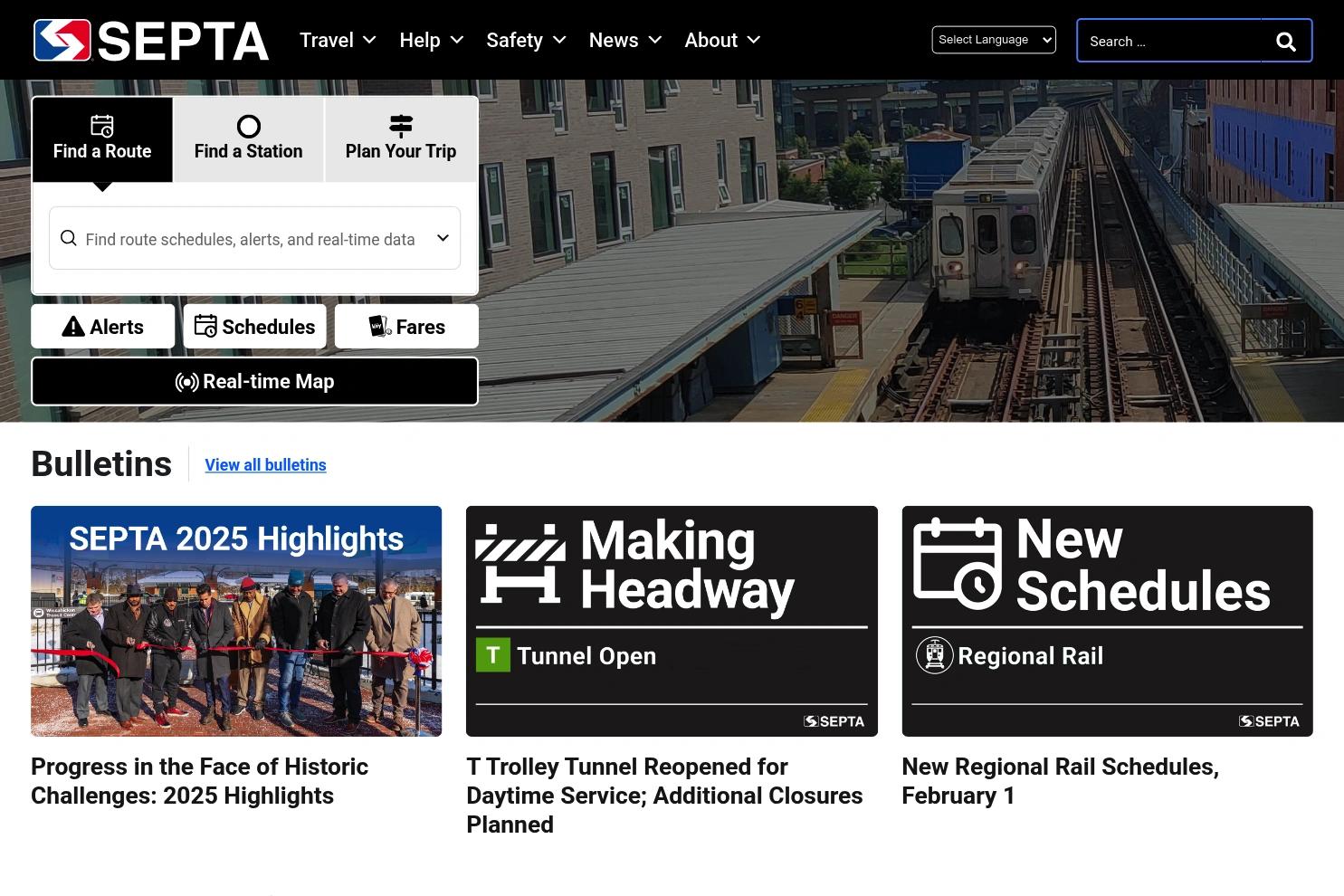Click the calendar icon on New Schedules card

(x=958, y=563)
